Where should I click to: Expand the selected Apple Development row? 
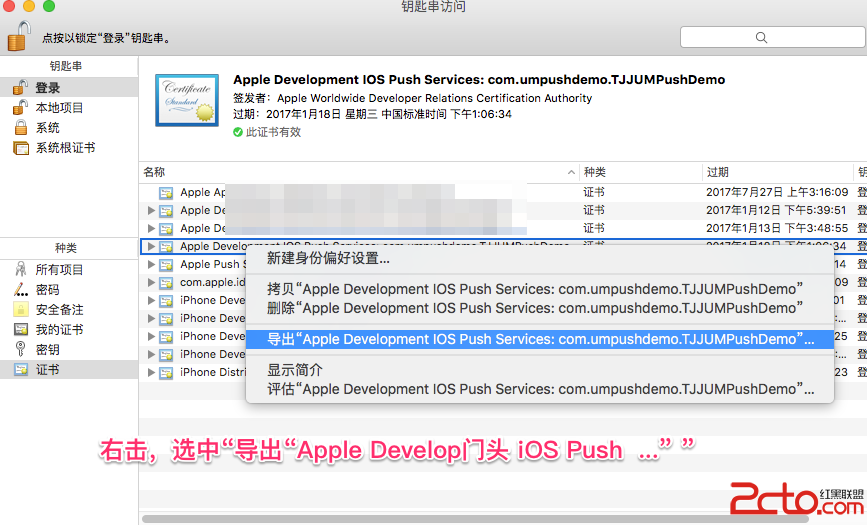pos(151,246)
